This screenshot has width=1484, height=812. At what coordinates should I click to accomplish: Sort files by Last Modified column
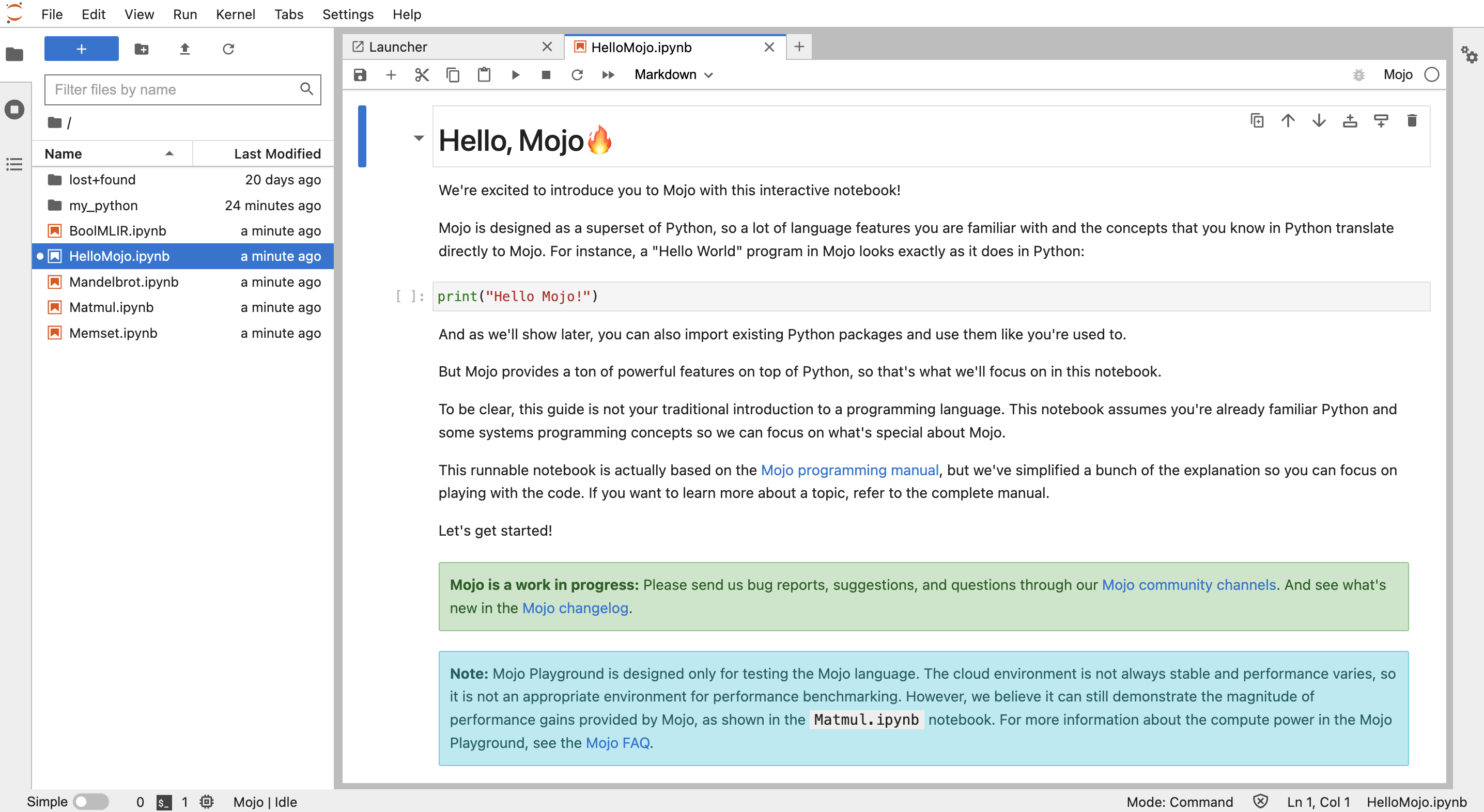(264, 154)
